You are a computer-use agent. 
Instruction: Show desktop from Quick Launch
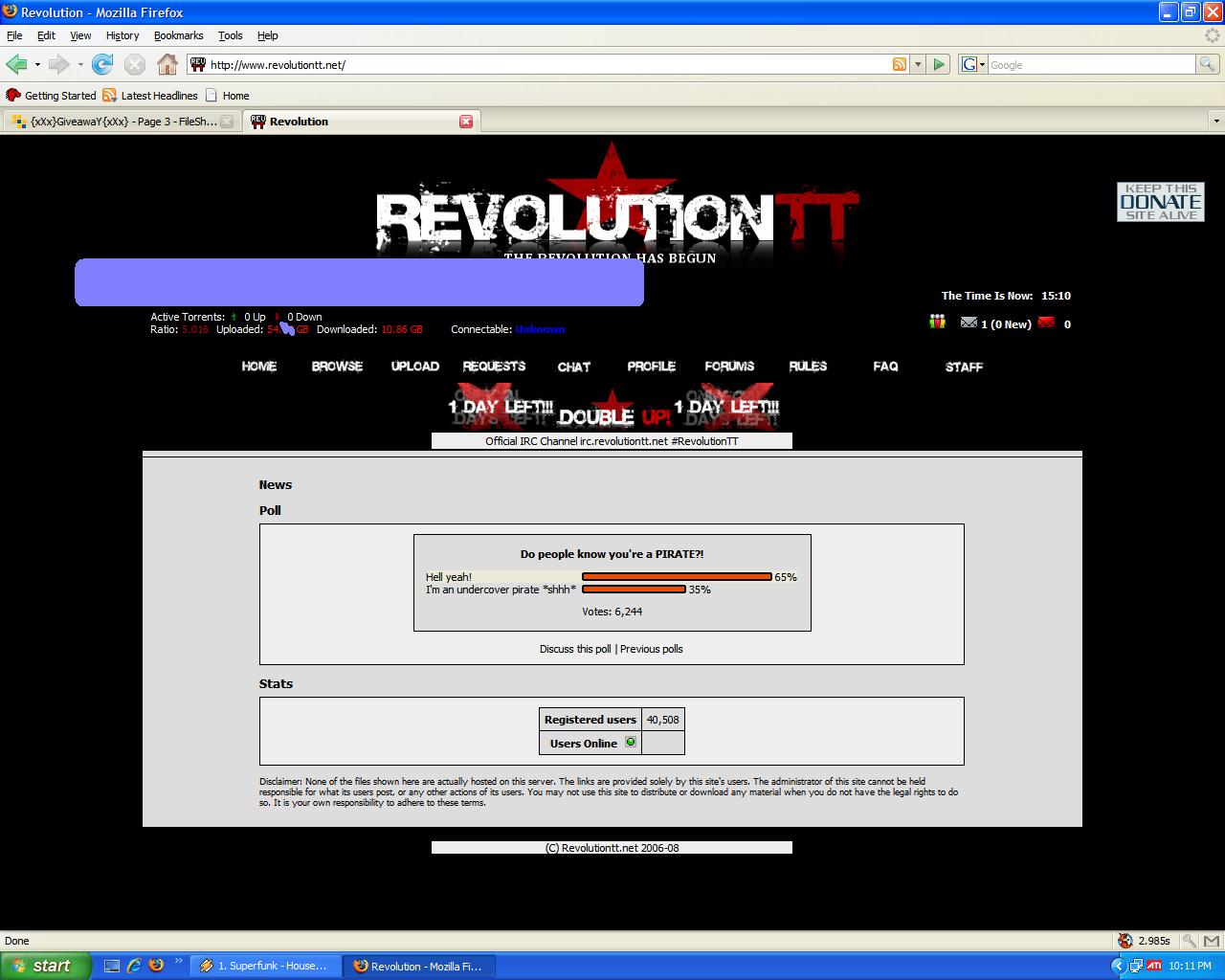pyautogui.click(x=112, y=966)
